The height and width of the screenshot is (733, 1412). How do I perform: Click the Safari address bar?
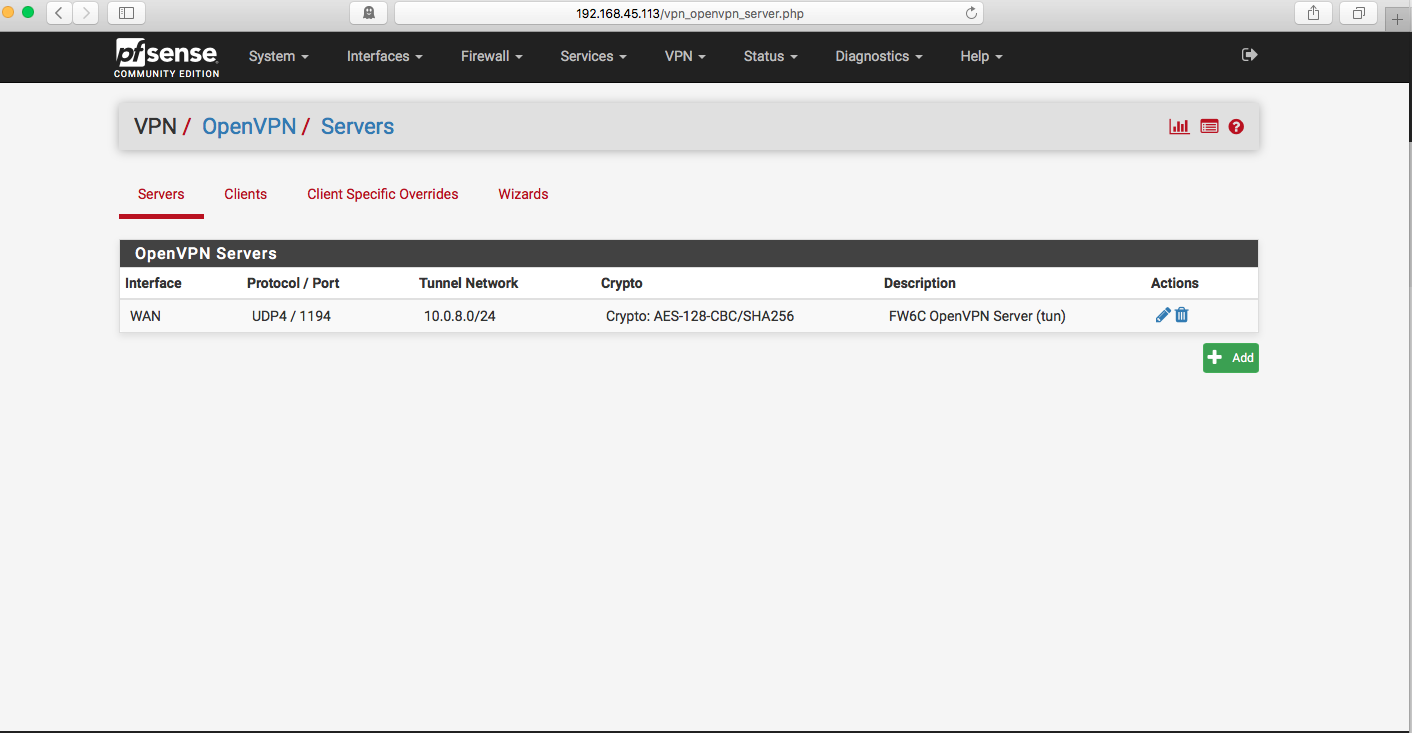689,13
